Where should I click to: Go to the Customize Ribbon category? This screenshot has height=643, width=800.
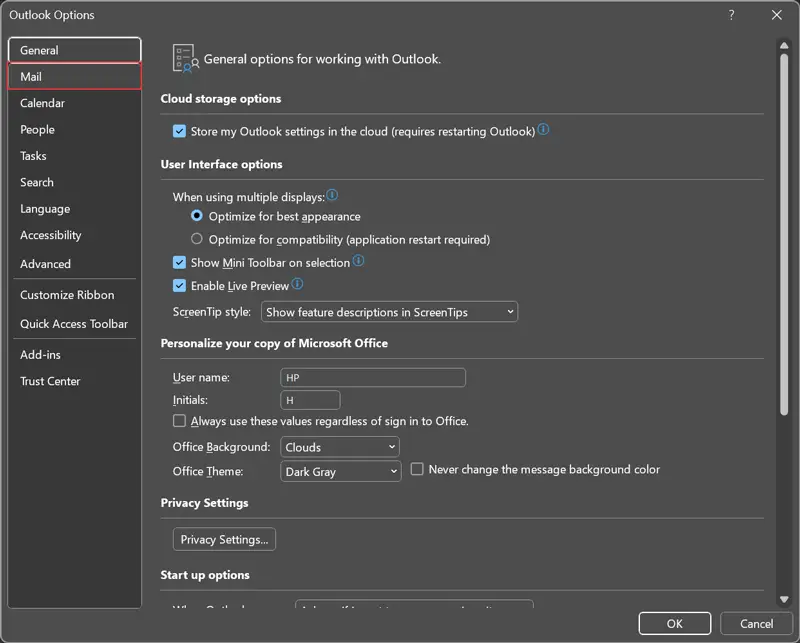pyautogui.click(x=67, y=295)
